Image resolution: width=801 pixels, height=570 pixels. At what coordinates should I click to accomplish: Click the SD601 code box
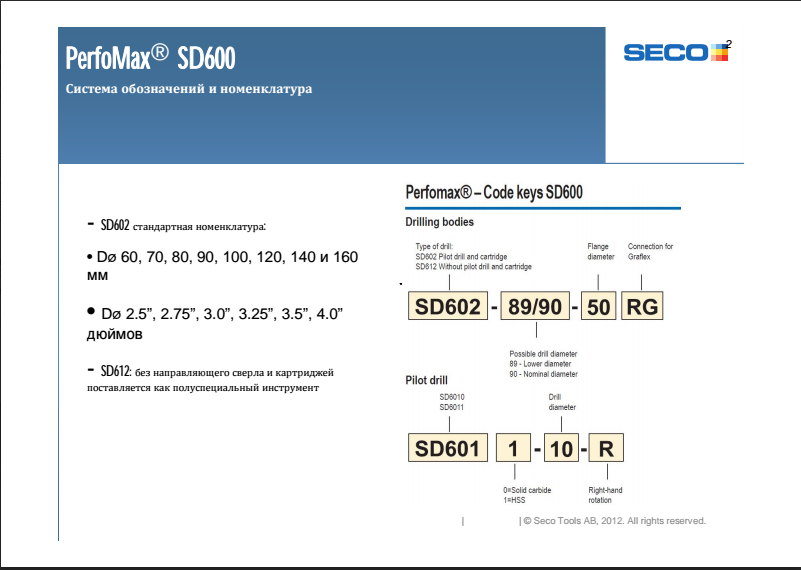point(448,448)
